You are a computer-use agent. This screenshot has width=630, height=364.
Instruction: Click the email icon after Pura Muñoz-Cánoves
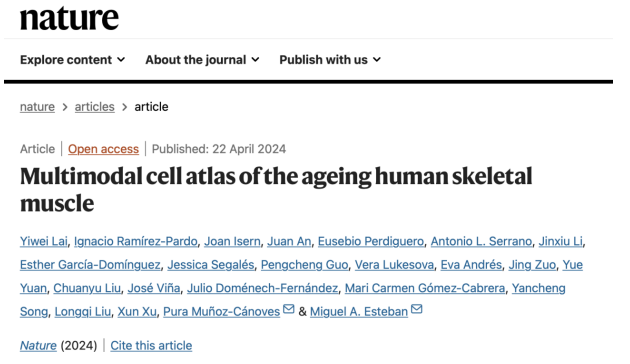tap(288, 309)
